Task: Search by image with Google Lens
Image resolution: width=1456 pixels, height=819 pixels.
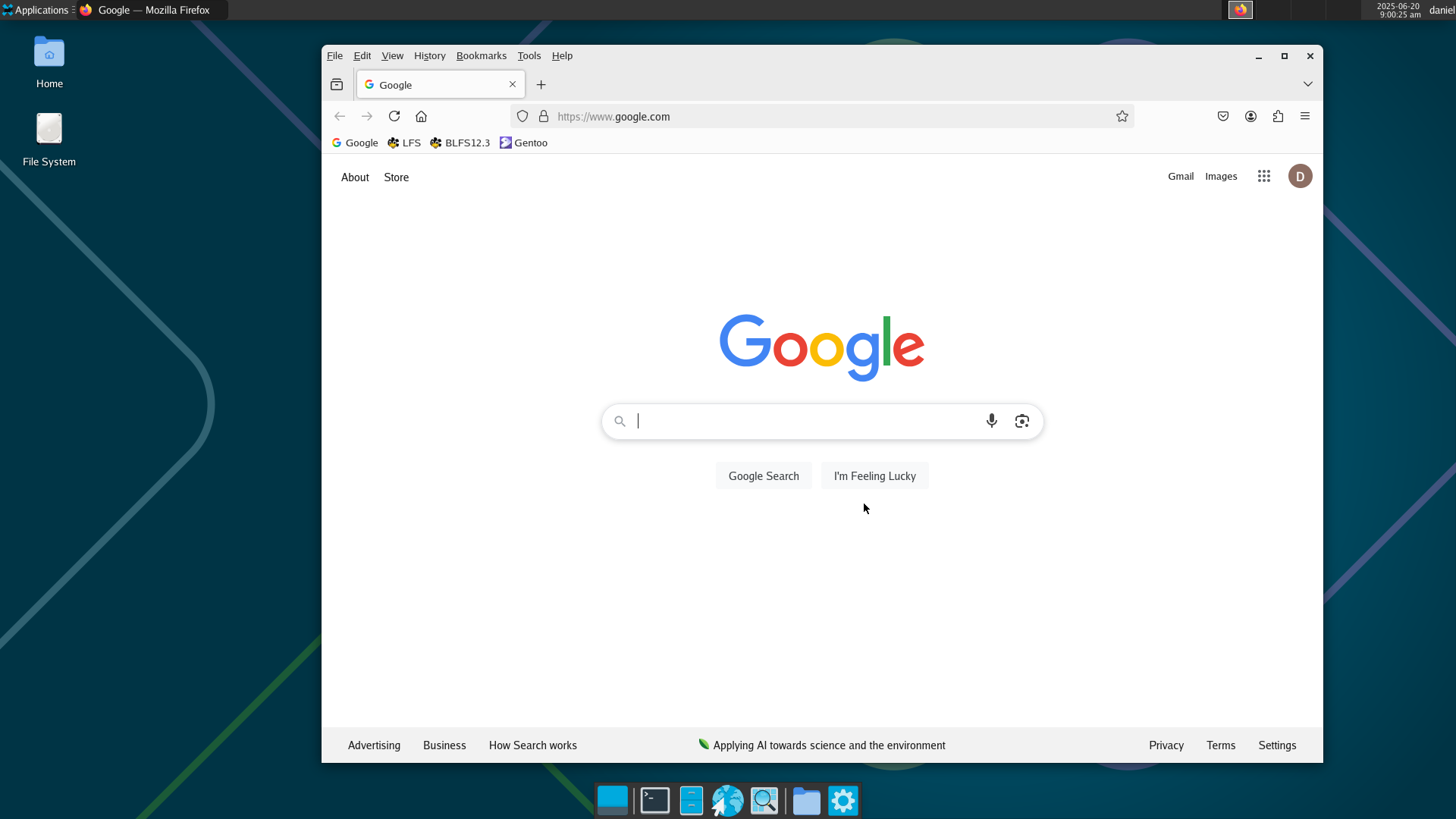Action: pos(1022,421)
